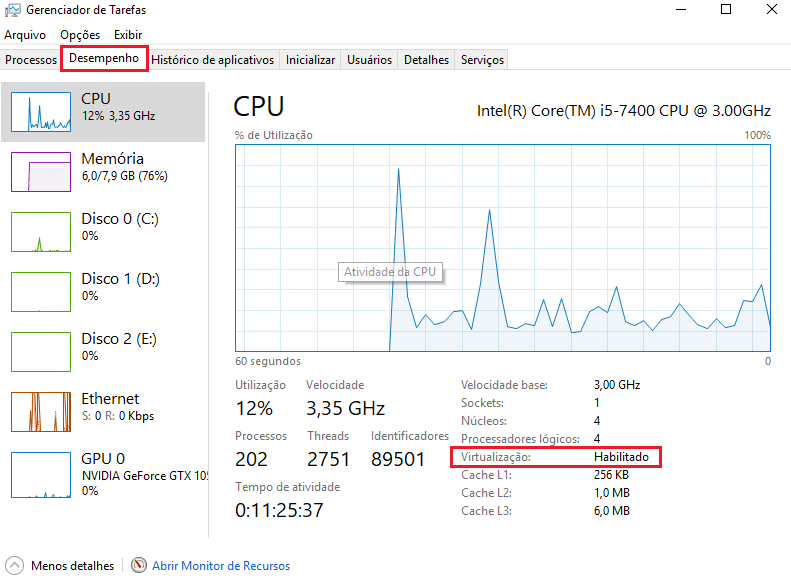Maximize the Gerenciador de Tarefas window

point(726,10)
